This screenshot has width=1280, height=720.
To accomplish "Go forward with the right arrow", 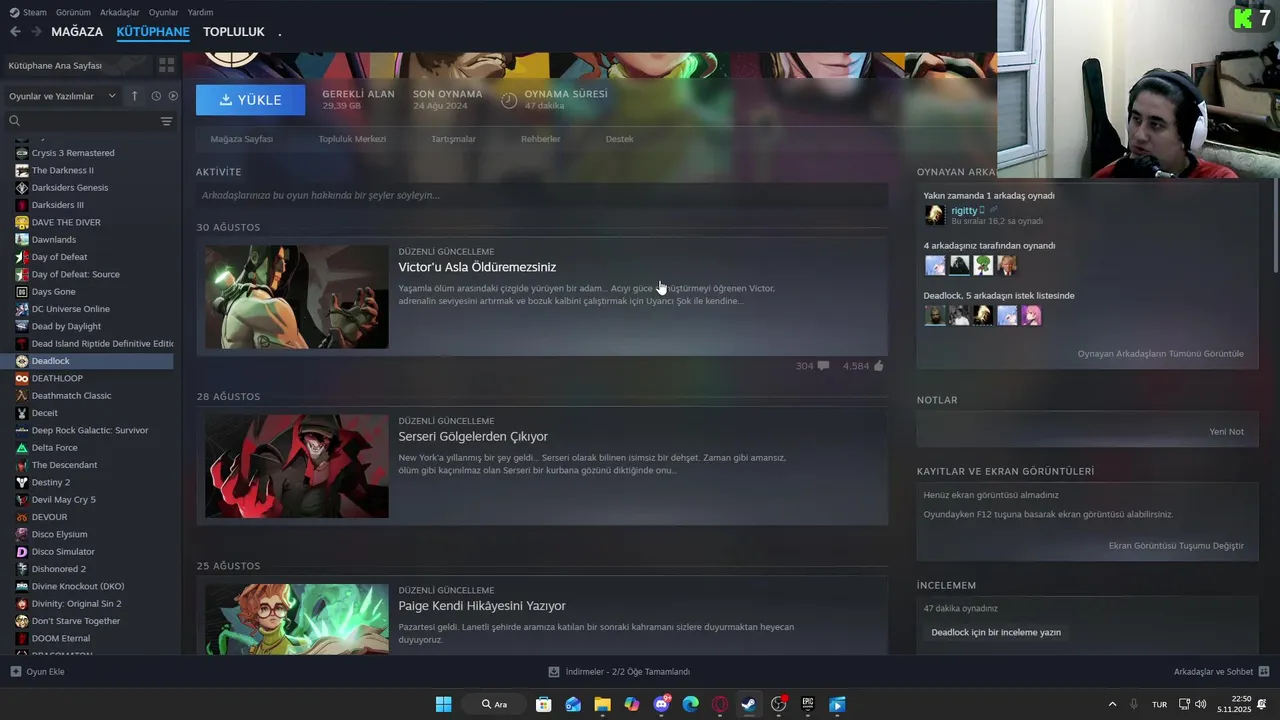I will coord(36,32).
